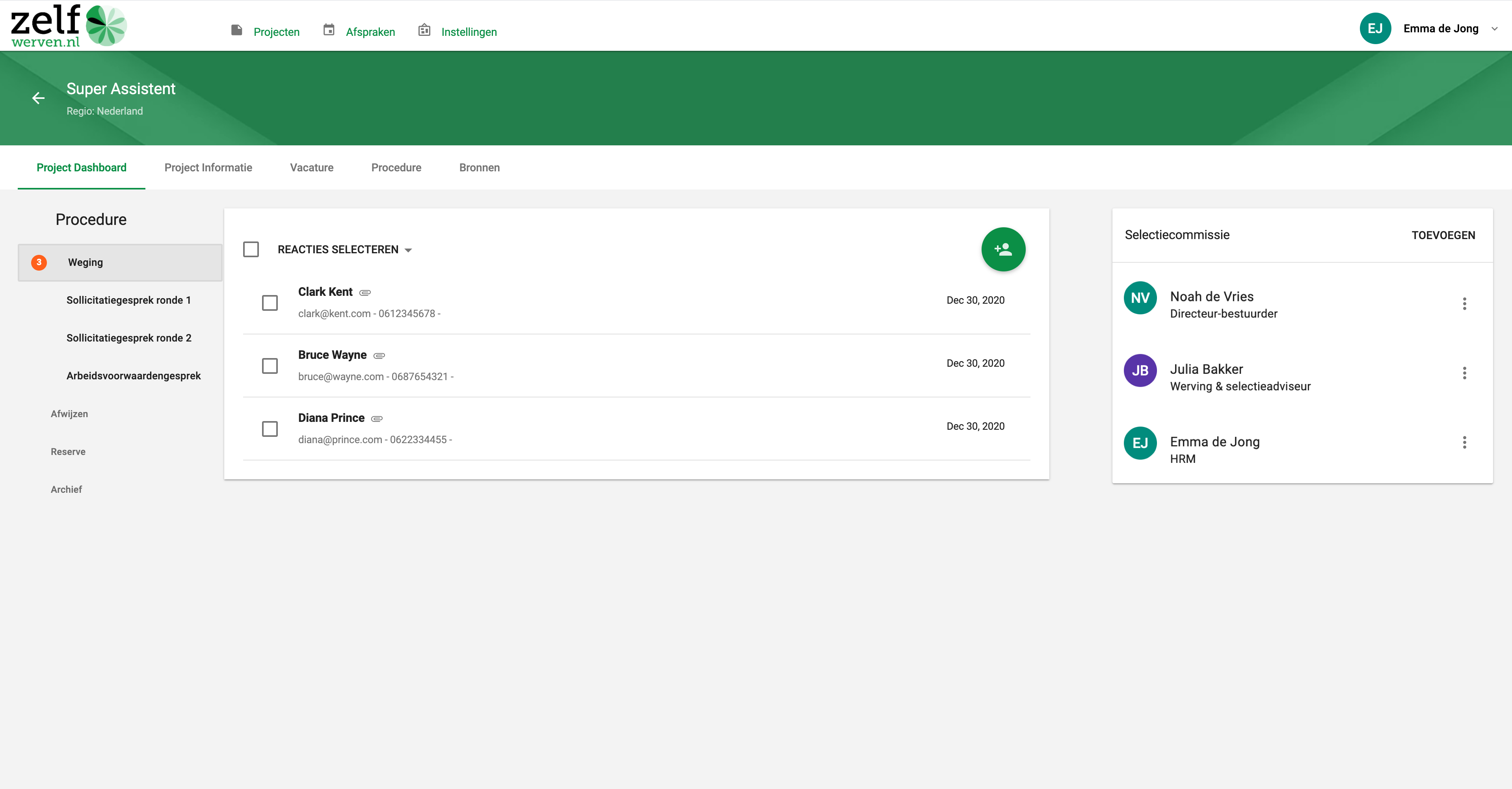
Task: Open the three-dot menu for Noah de Vries
Action: pos(1464,304)
